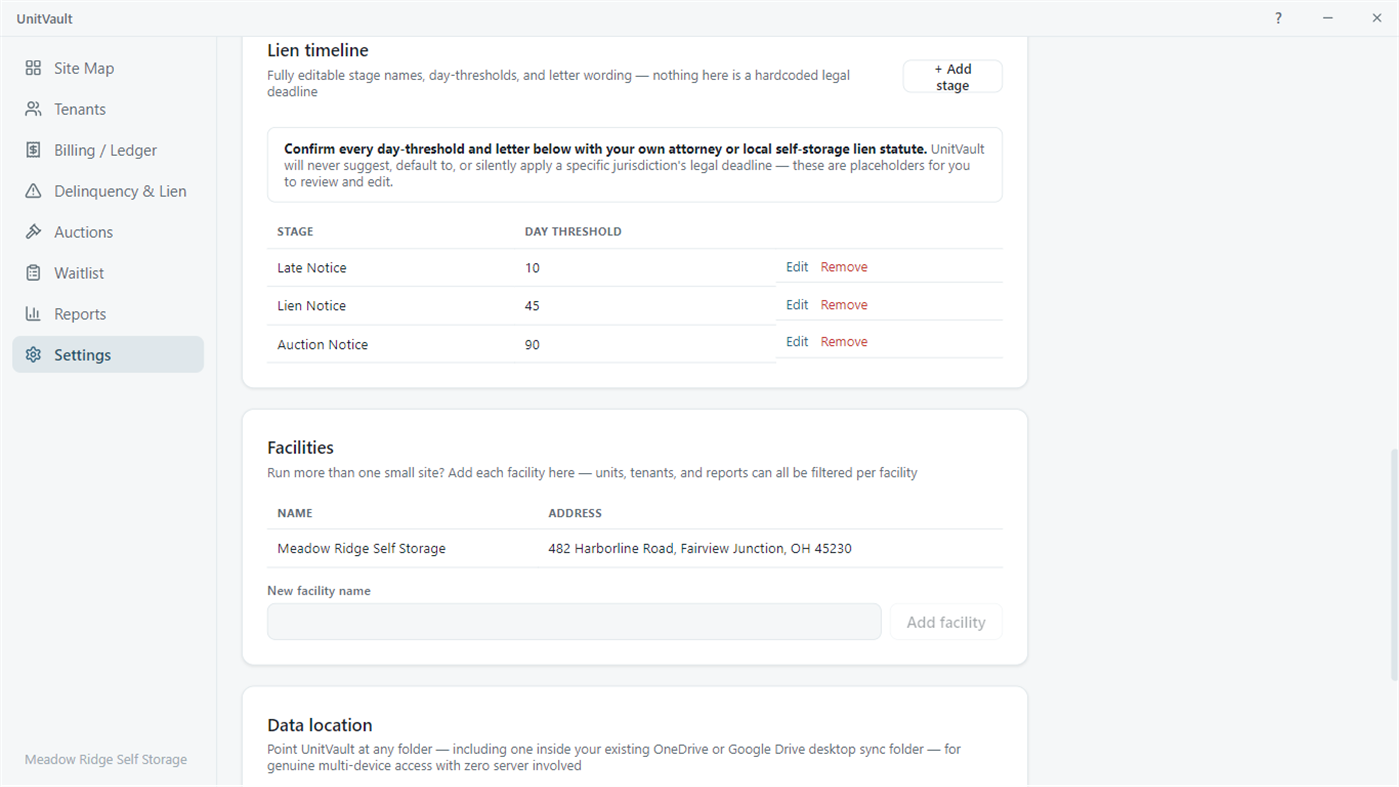
Task: Edit the Late Notice stage
Action: 797,267
